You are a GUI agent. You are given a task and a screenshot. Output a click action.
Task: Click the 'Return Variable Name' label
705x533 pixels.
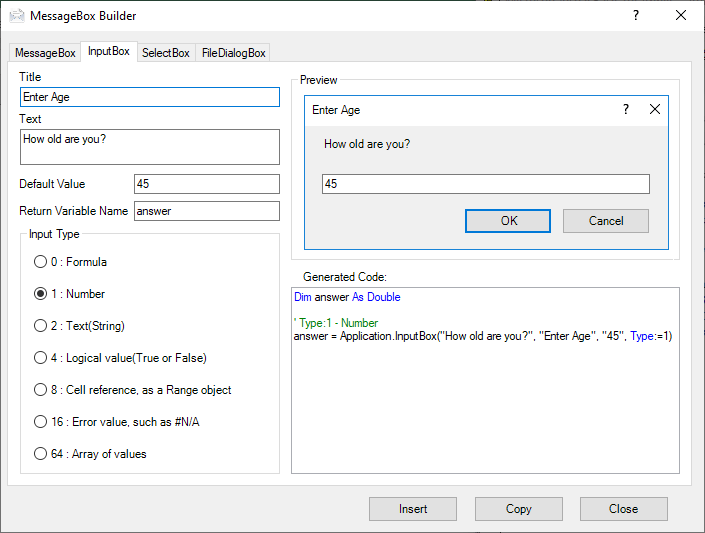74,211
